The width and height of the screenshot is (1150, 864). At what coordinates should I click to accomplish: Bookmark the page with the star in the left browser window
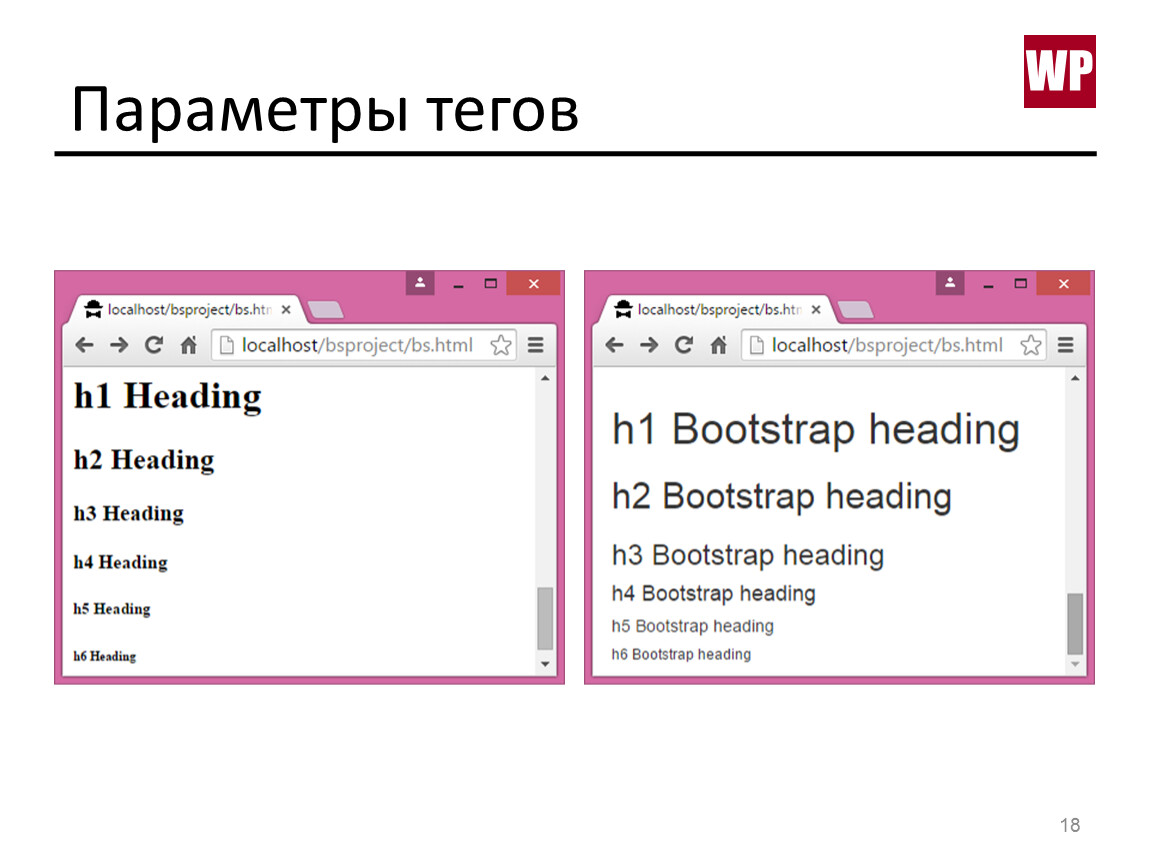(x=501, y=346)
